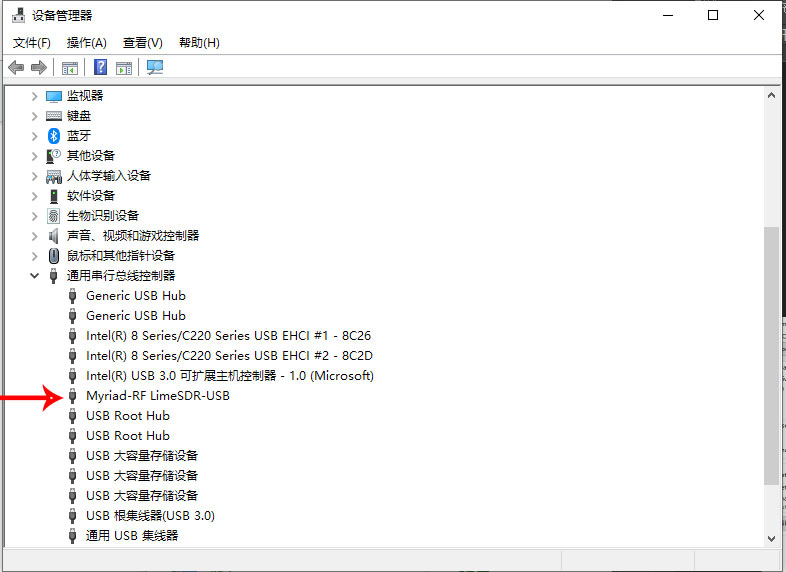Select the second USB 大容量存储设备 entry
This screenshot has height=572, width=786.
tap(142, 476)
